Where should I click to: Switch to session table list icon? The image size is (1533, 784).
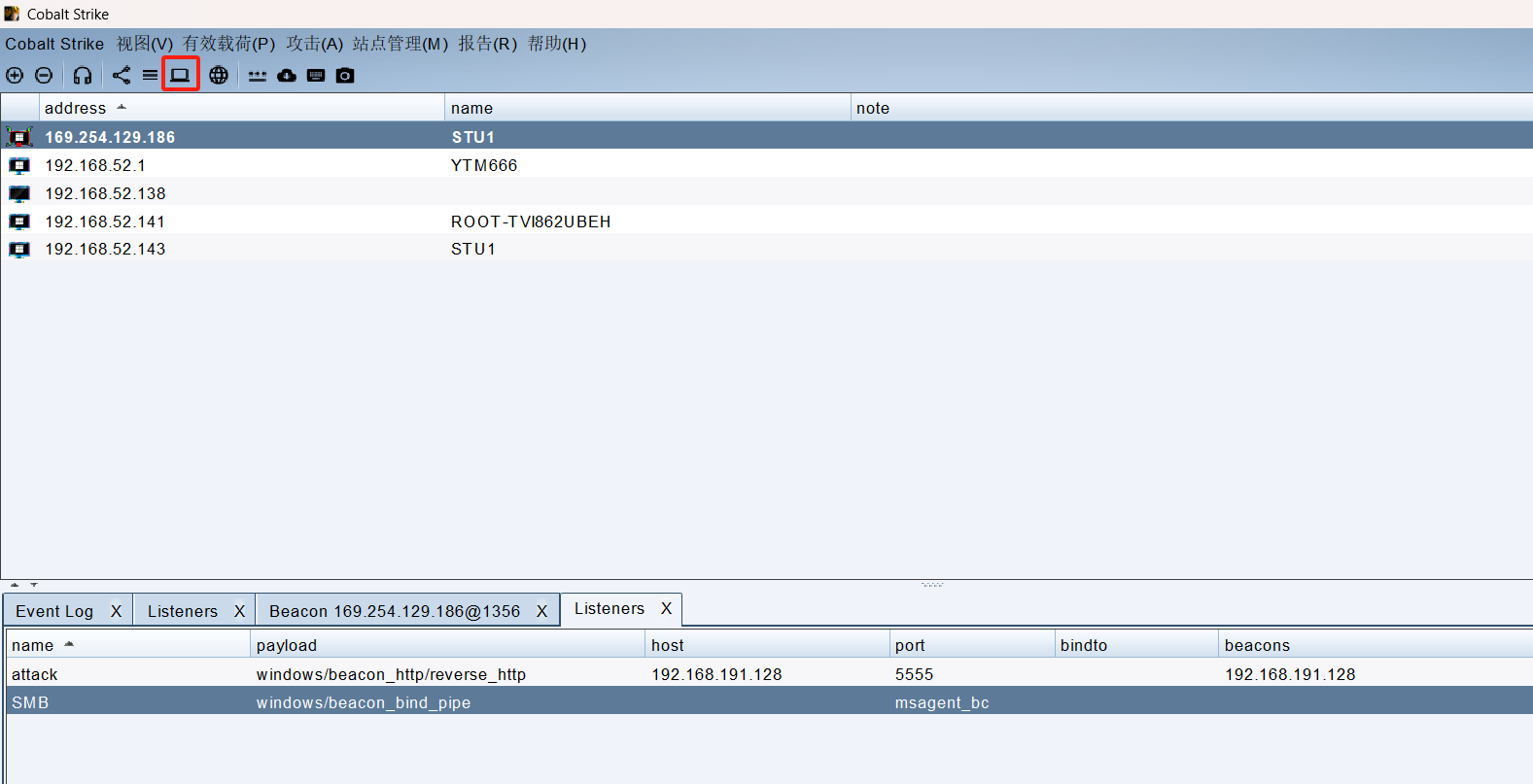(x=150, y=75)
